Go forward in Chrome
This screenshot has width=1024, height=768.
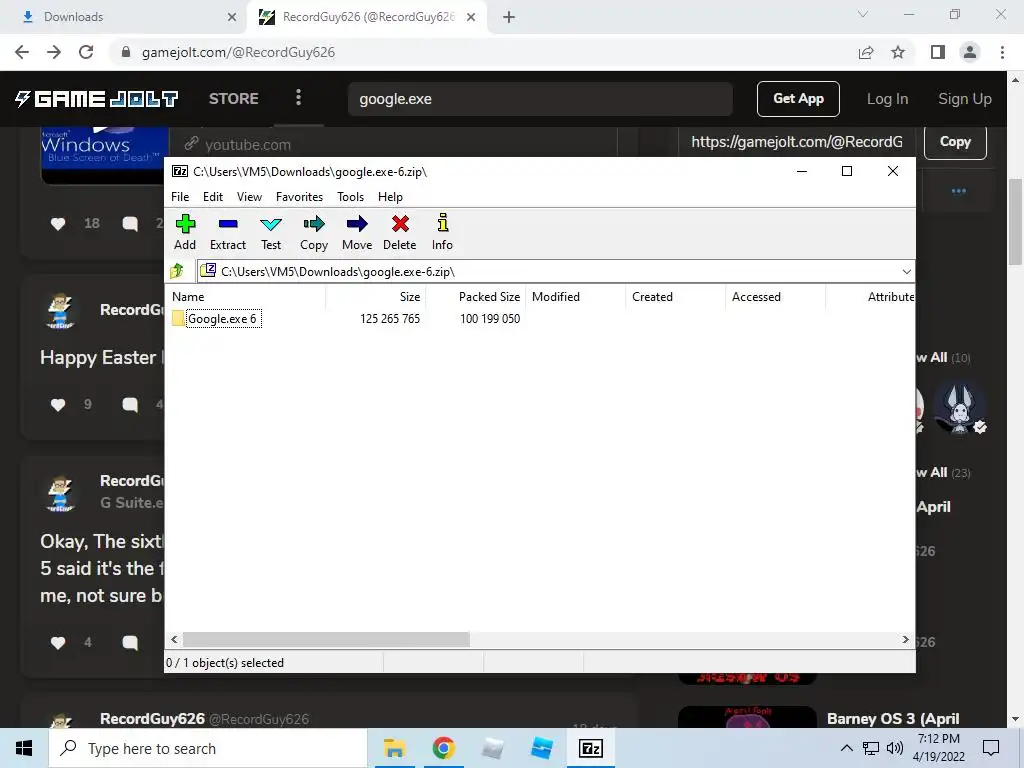click(54, 52)
